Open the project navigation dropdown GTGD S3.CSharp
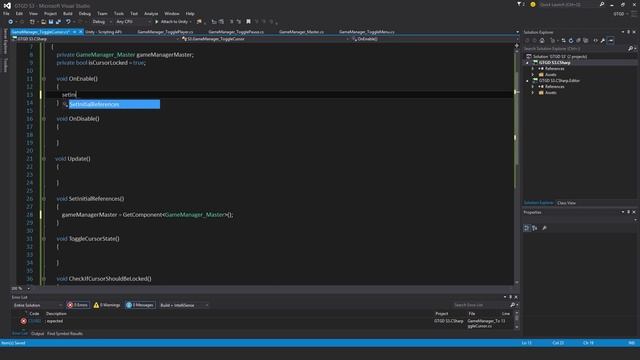The image size is (640, 360). [95, 39]
